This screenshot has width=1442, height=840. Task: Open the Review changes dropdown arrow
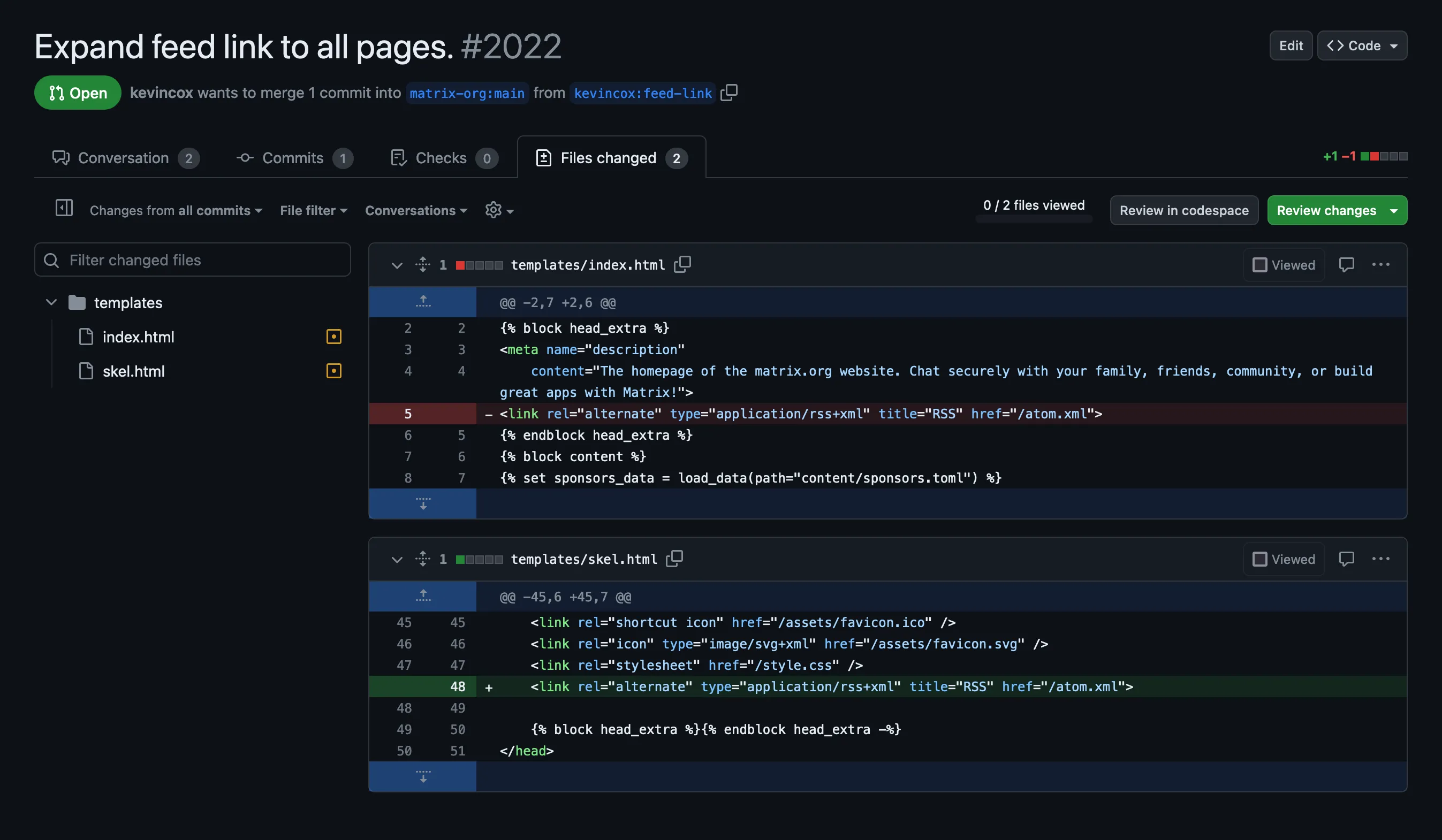pyautogui.click(x=1394, y=210)
